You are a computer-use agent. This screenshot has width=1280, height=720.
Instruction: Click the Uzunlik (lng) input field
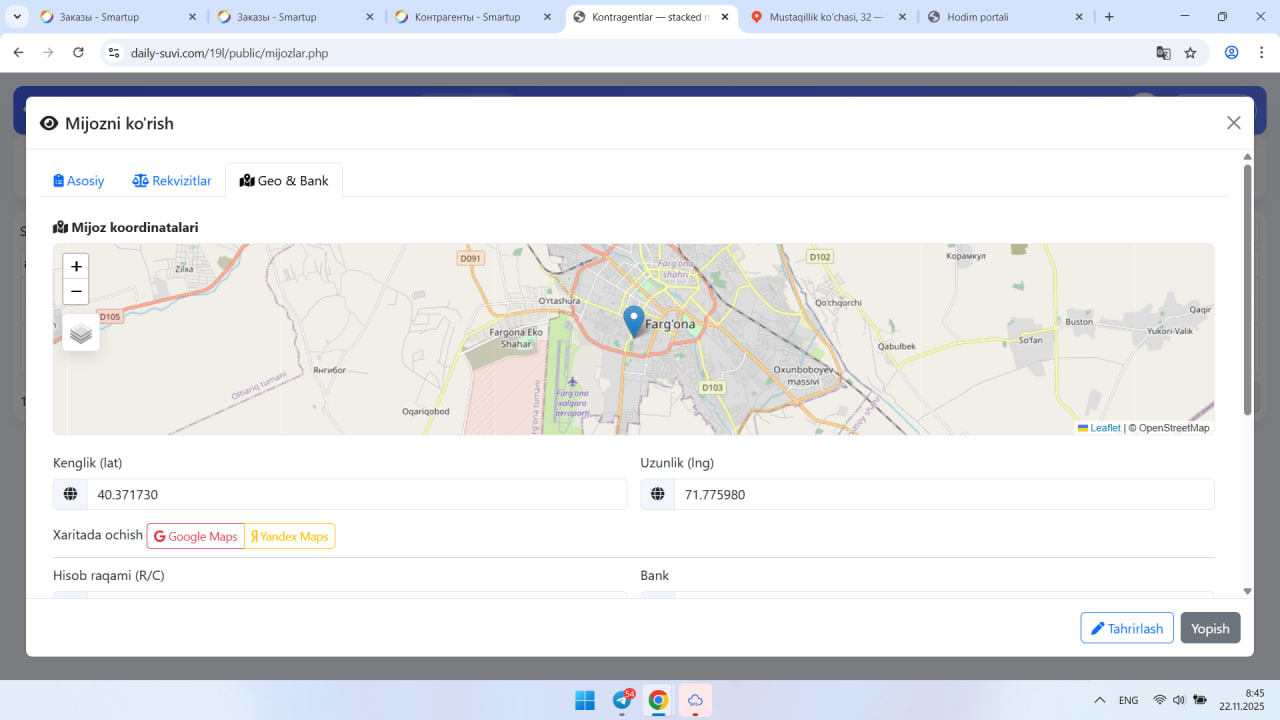click(943, 494)
